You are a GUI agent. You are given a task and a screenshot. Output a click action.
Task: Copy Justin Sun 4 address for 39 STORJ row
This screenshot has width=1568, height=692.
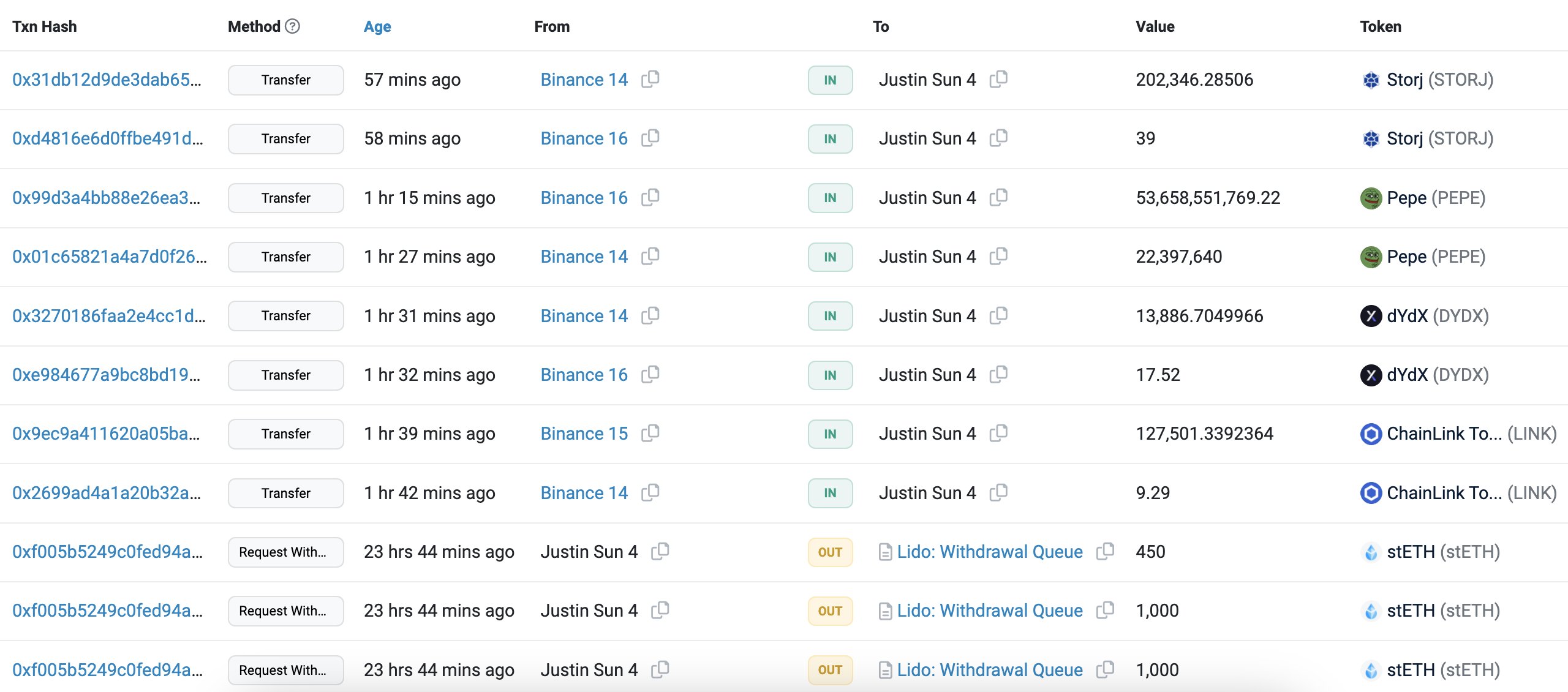(x=998, y=138)
